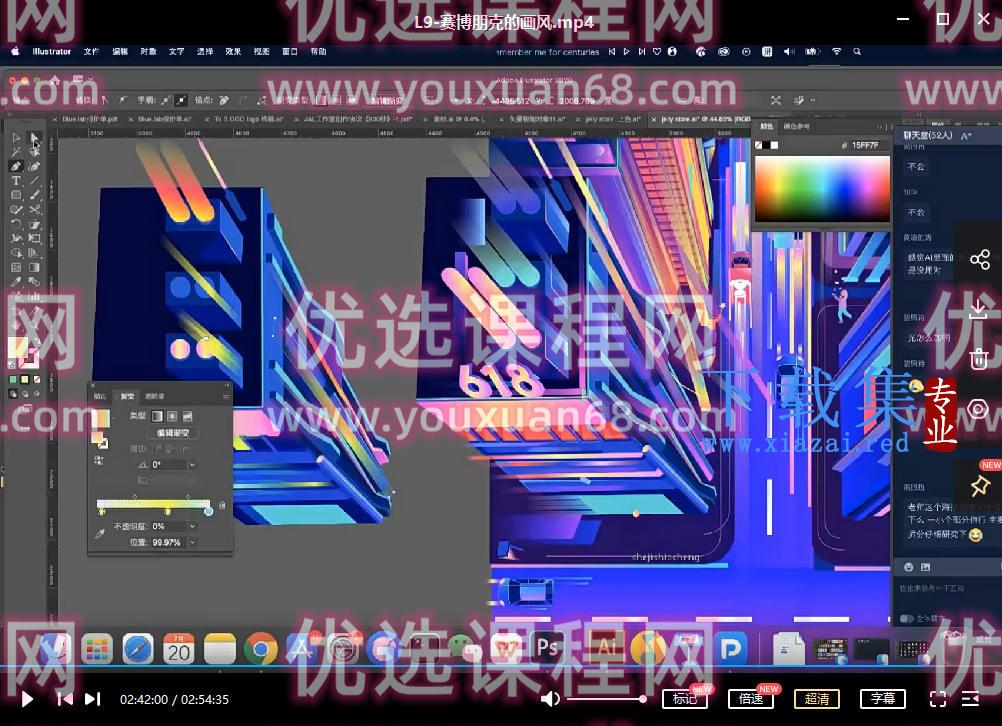Select the Rotate tool

tap(16, 224)
